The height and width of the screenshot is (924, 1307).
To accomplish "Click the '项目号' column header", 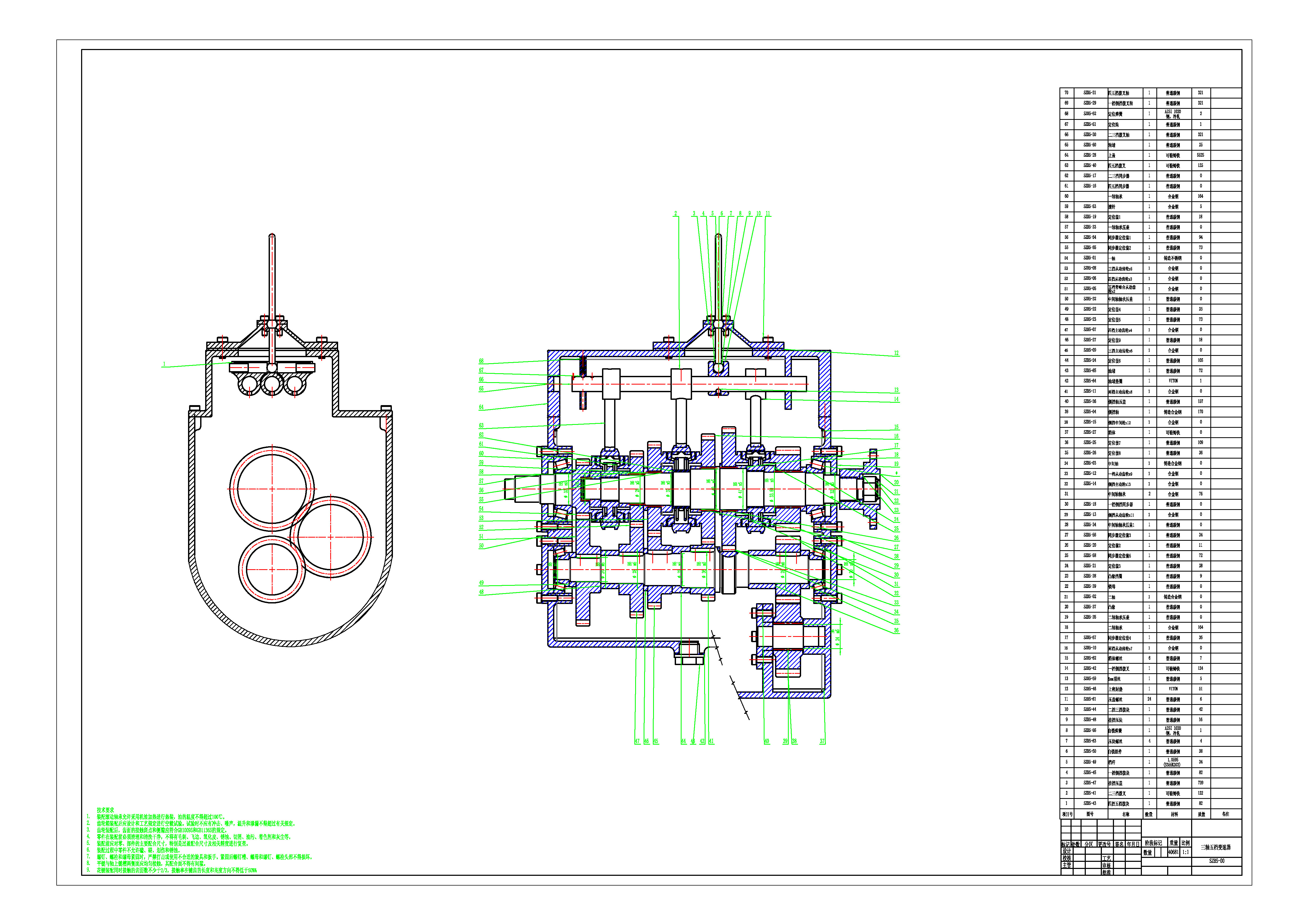I will coord(1067,814).
